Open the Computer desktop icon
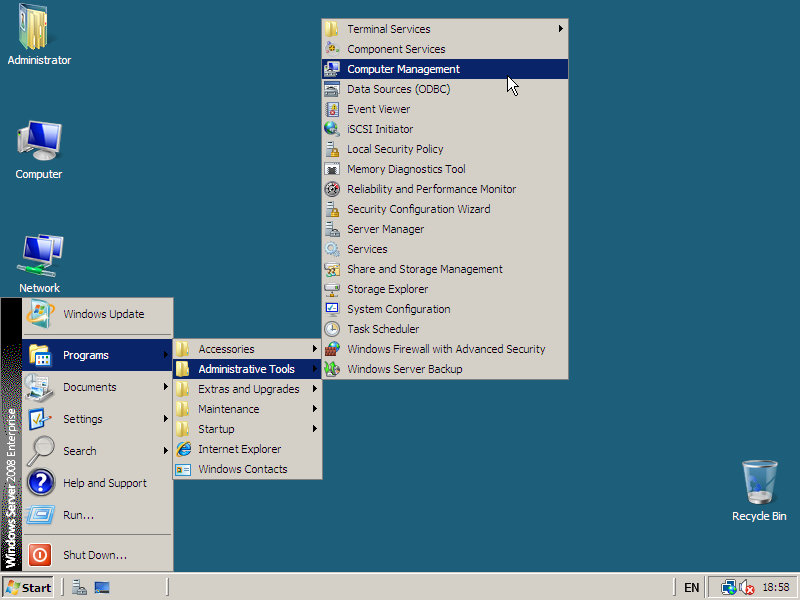This screenshot has width=800, height=600. pos(38,143)
